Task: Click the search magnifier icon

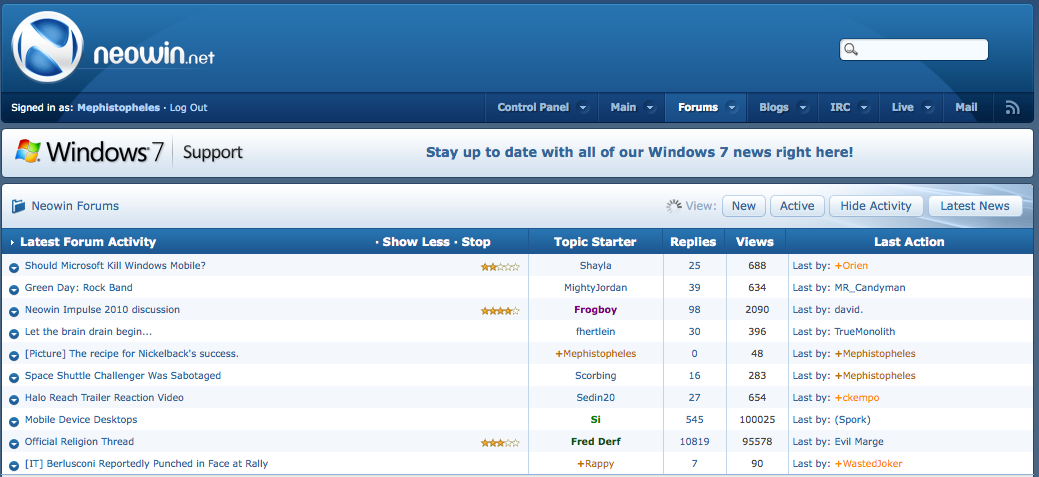Action: (x=851, y=50)
